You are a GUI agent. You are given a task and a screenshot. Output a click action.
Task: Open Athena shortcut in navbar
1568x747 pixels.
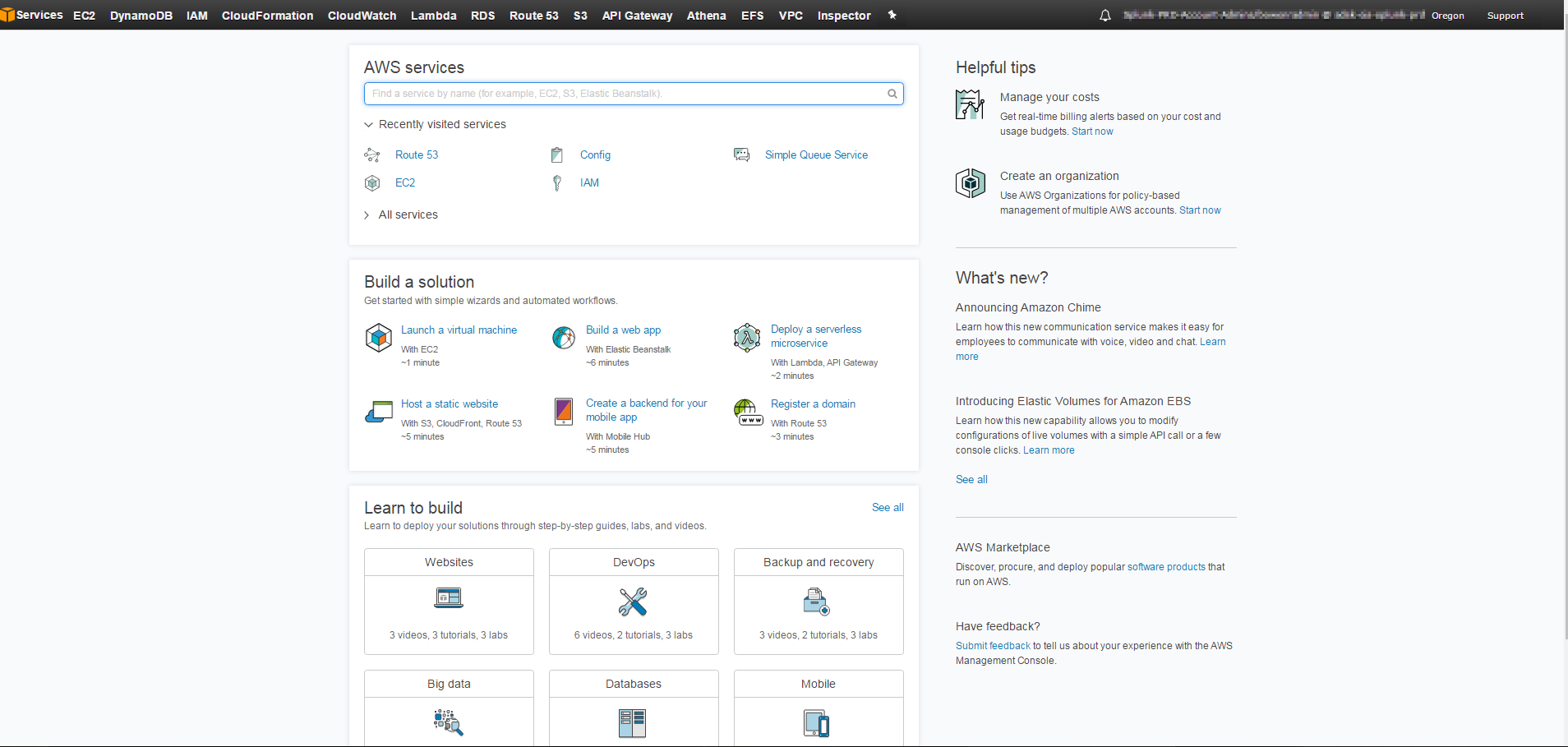[707, 16]
